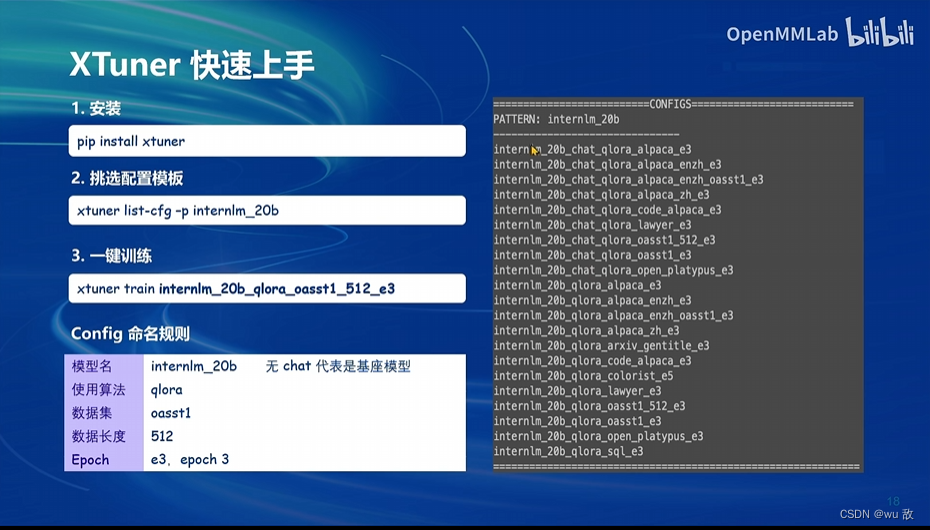930x530 pixels.
Task: Click the "Config 命名规则" heading
Action: click(130, 334)
